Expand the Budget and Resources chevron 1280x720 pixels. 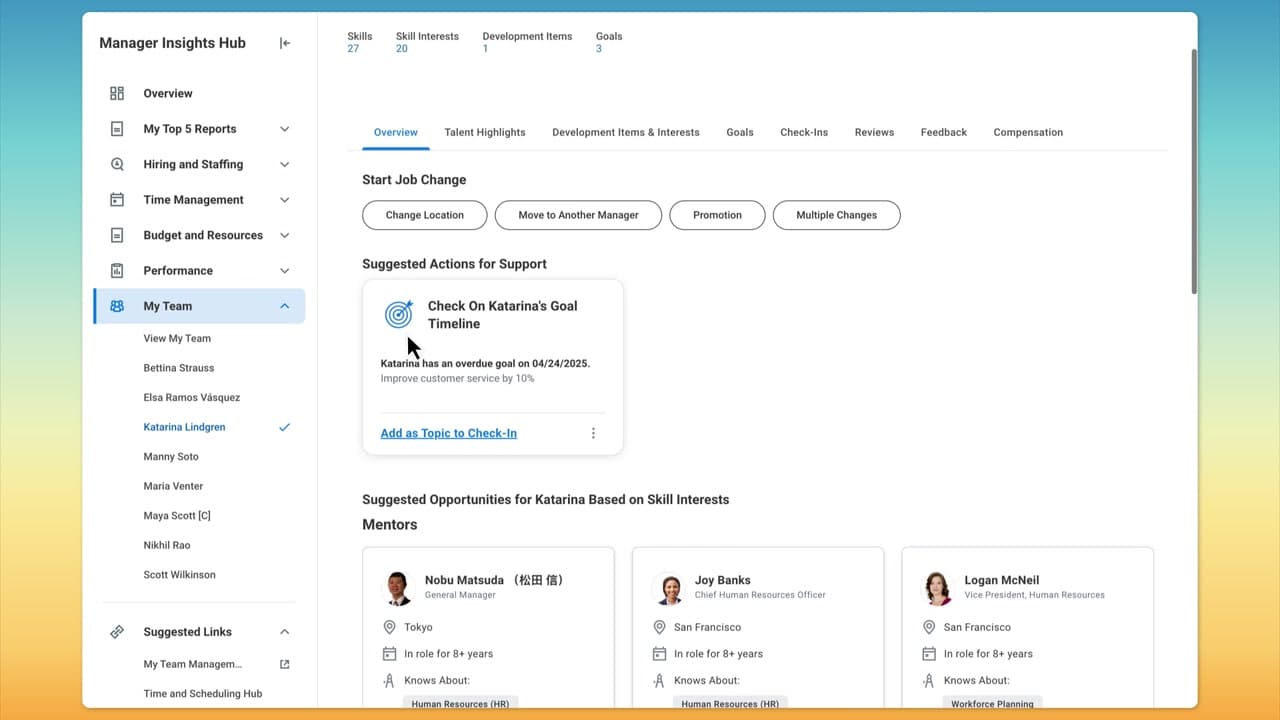tap(284, 235)
